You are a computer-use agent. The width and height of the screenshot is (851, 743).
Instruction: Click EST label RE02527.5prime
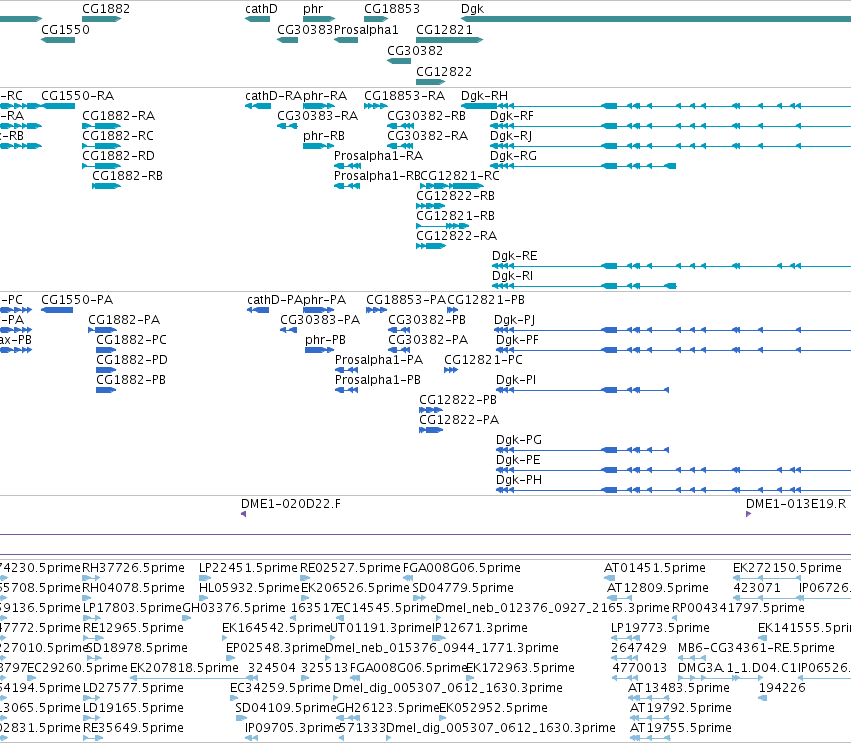click(x=351, y=568)
